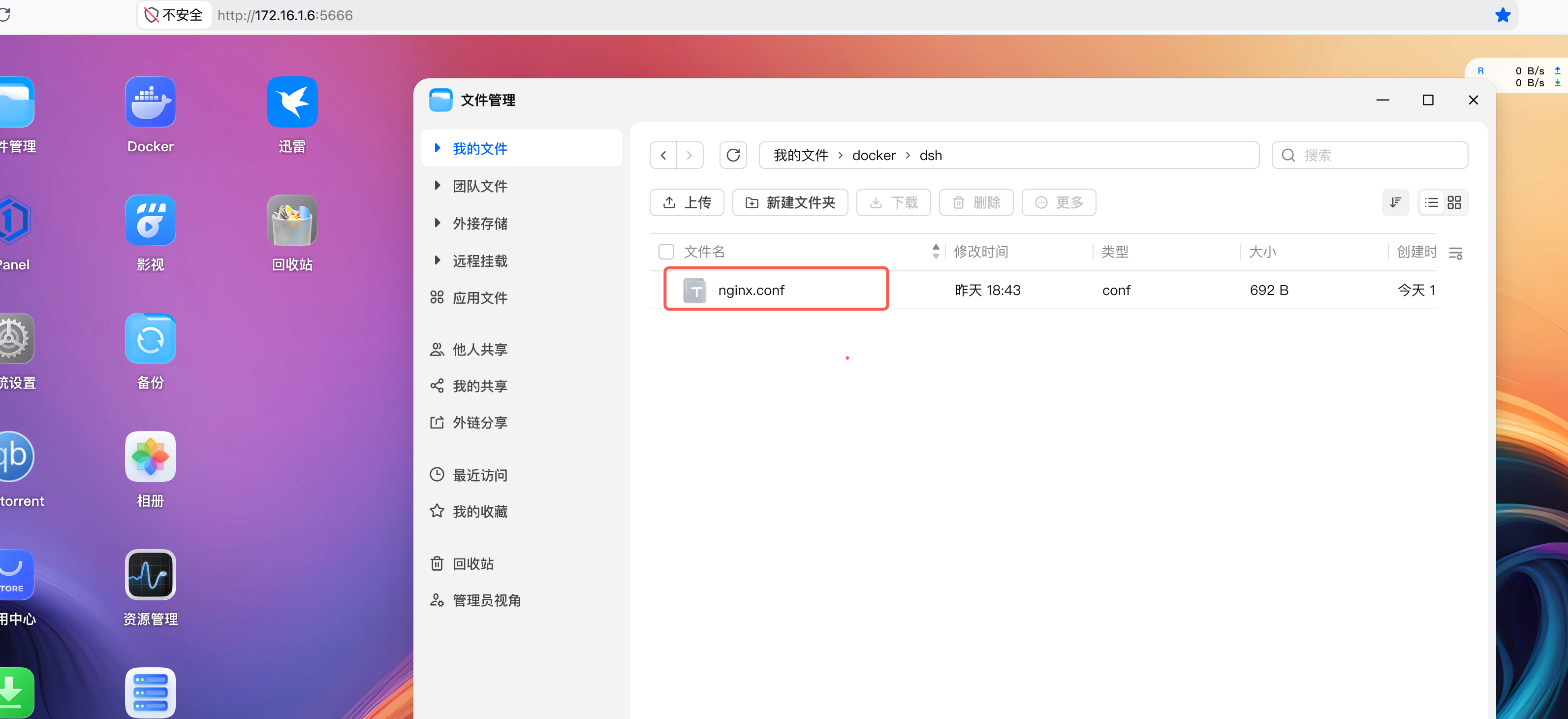Open the 影视 video app
Image resolution: width=1568 pixels, height=719 pixels.
pos(150,220)
